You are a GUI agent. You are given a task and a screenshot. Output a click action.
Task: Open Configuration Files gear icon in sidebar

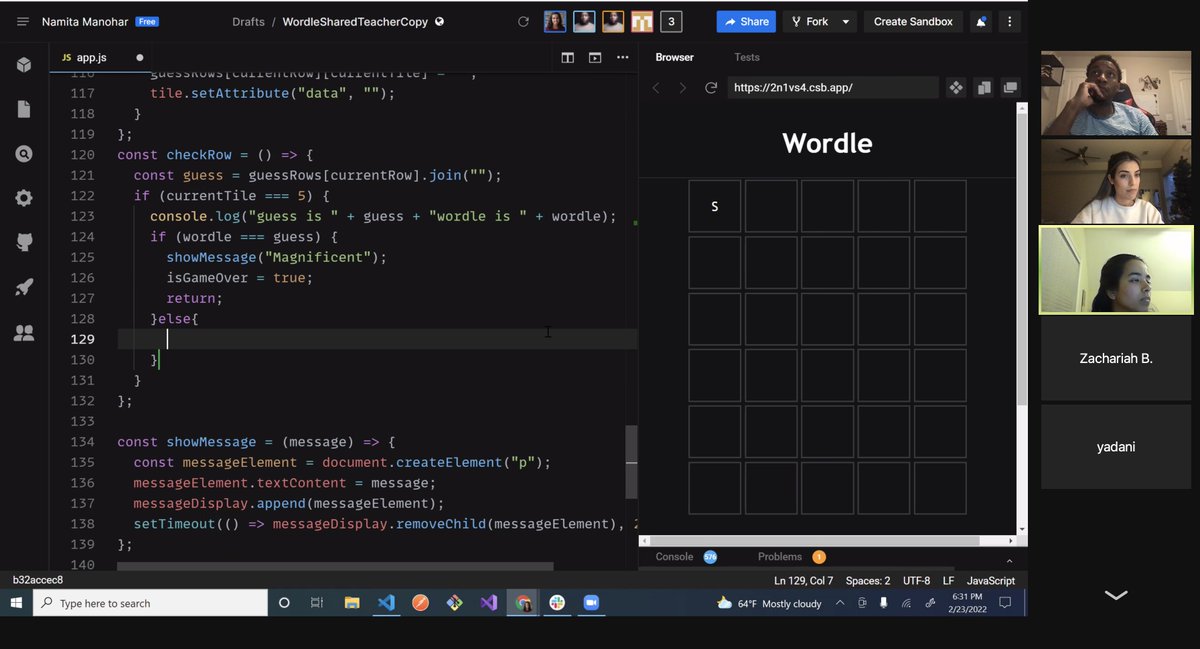[24, 198]
